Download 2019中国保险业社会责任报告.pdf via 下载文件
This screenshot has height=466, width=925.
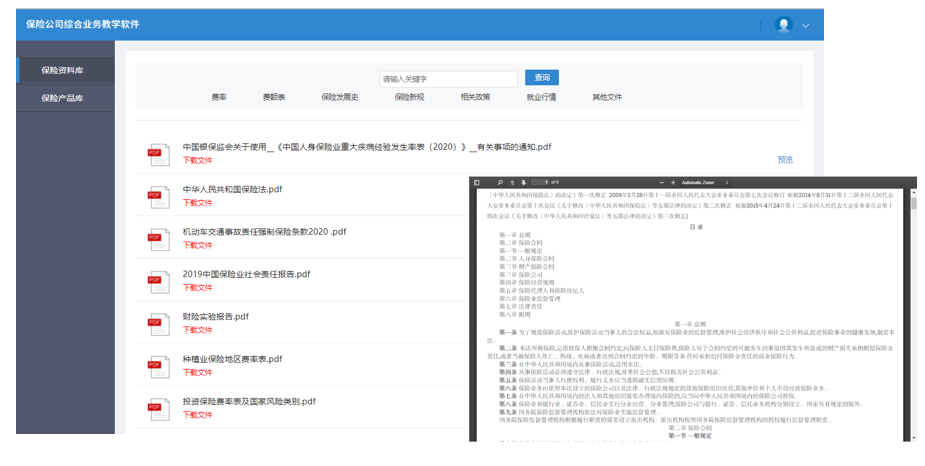(197, 287)
